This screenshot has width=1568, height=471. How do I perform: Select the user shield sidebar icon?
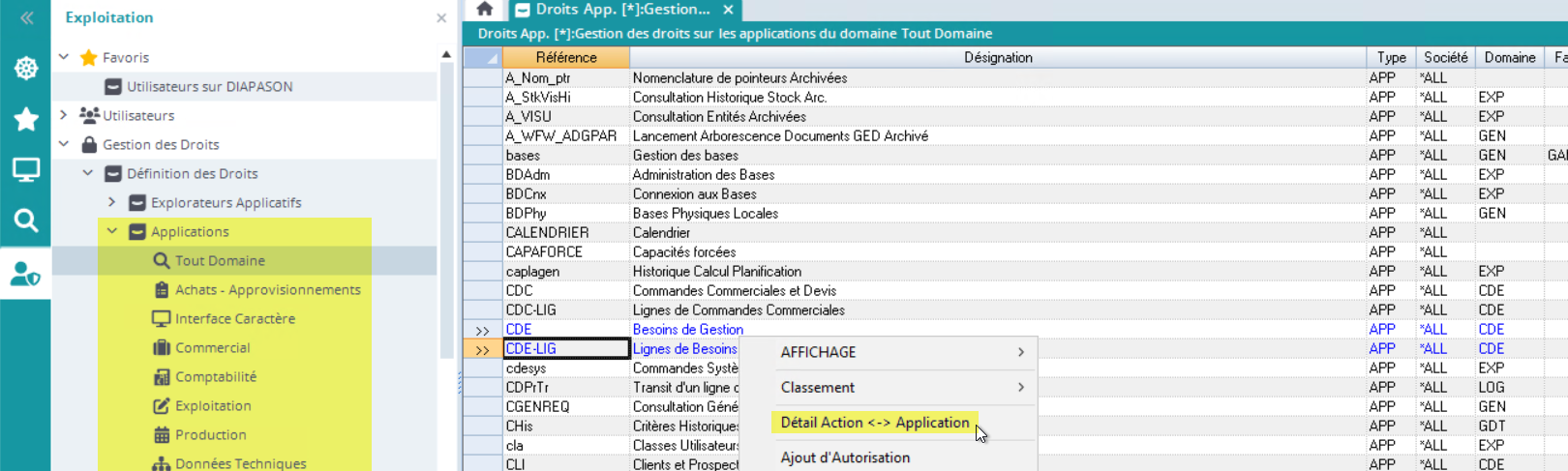point(26,274)
